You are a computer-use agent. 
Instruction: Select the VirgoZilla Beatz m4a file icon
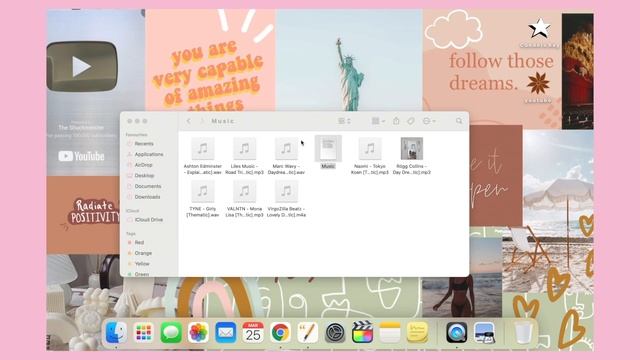(x=286, y=191)
